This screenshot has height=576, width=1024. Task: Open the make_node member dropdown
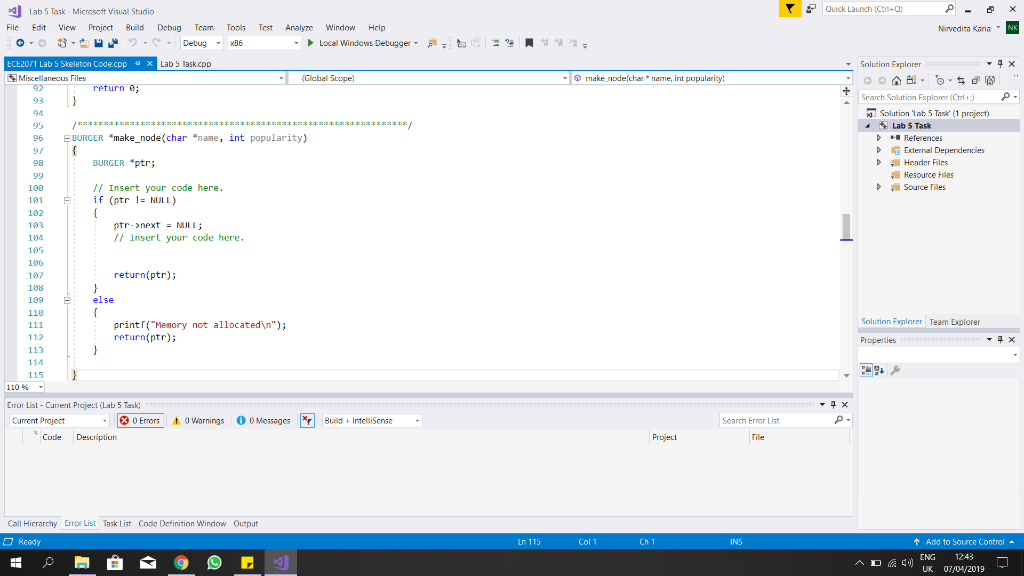(x=712, y=78)
